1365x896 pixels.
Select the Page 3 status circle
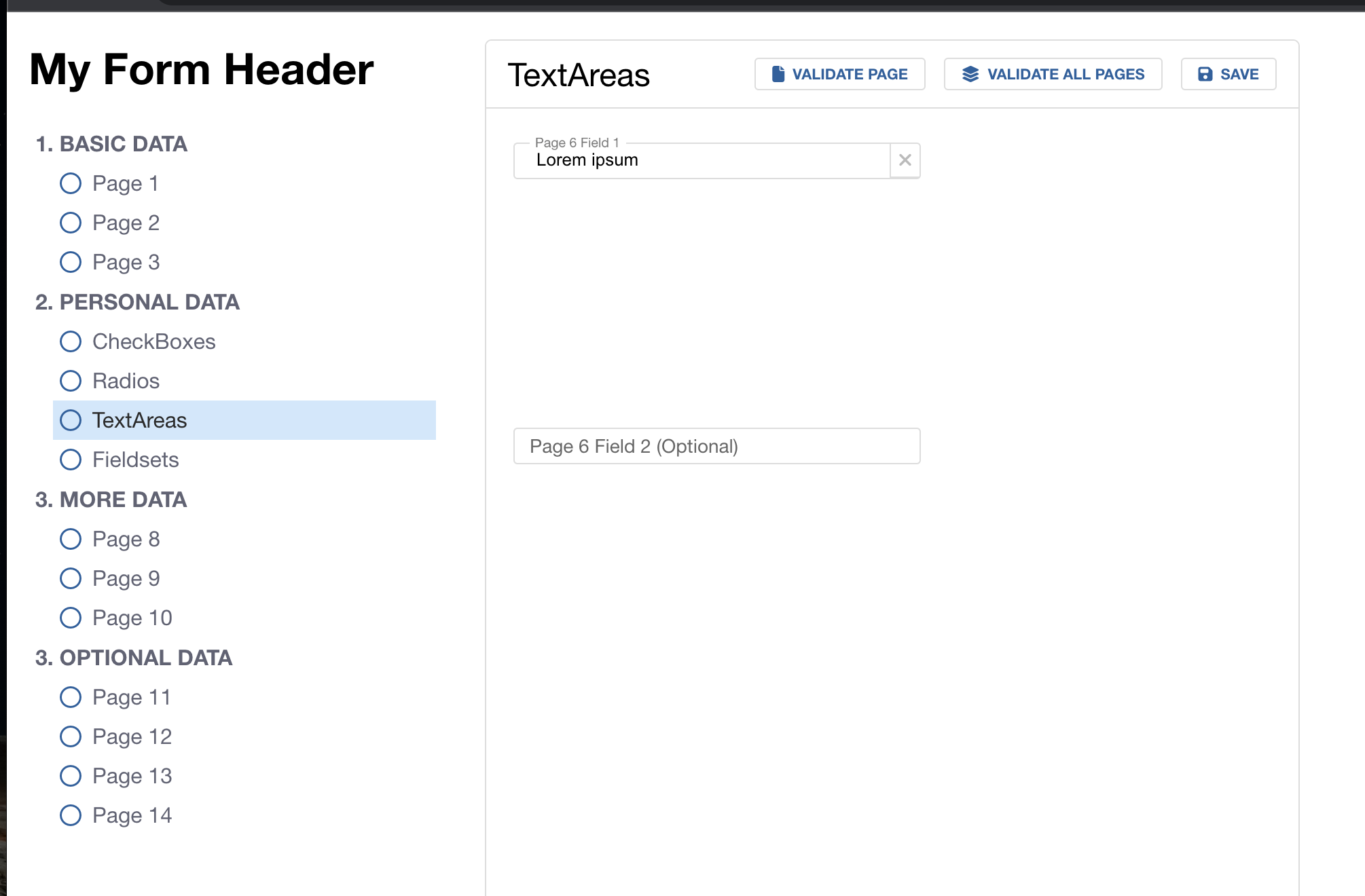pyautogui.click(x=71, y=262)
